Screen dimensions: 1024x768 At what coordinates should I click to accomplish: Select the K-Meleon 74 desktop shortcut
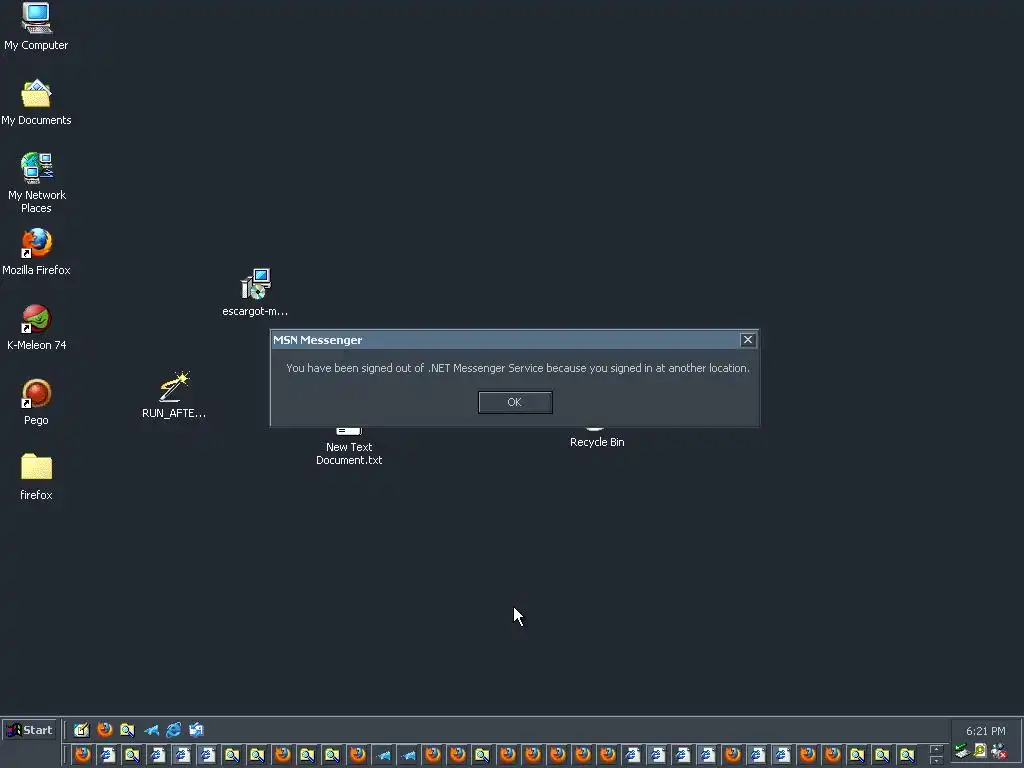point(37,327)
